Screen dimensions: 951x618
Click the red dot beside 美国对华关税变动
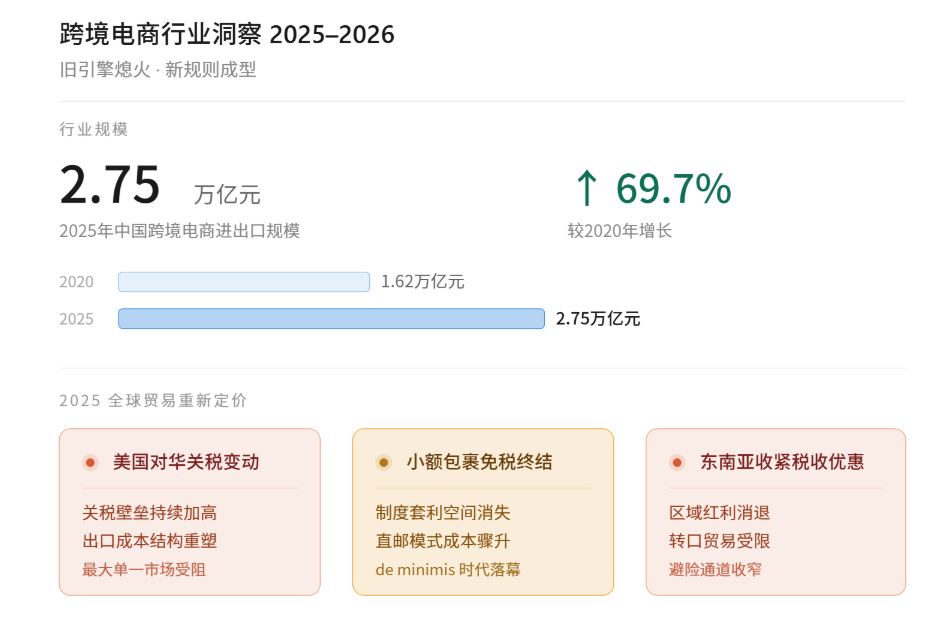(x=90, y=463)
